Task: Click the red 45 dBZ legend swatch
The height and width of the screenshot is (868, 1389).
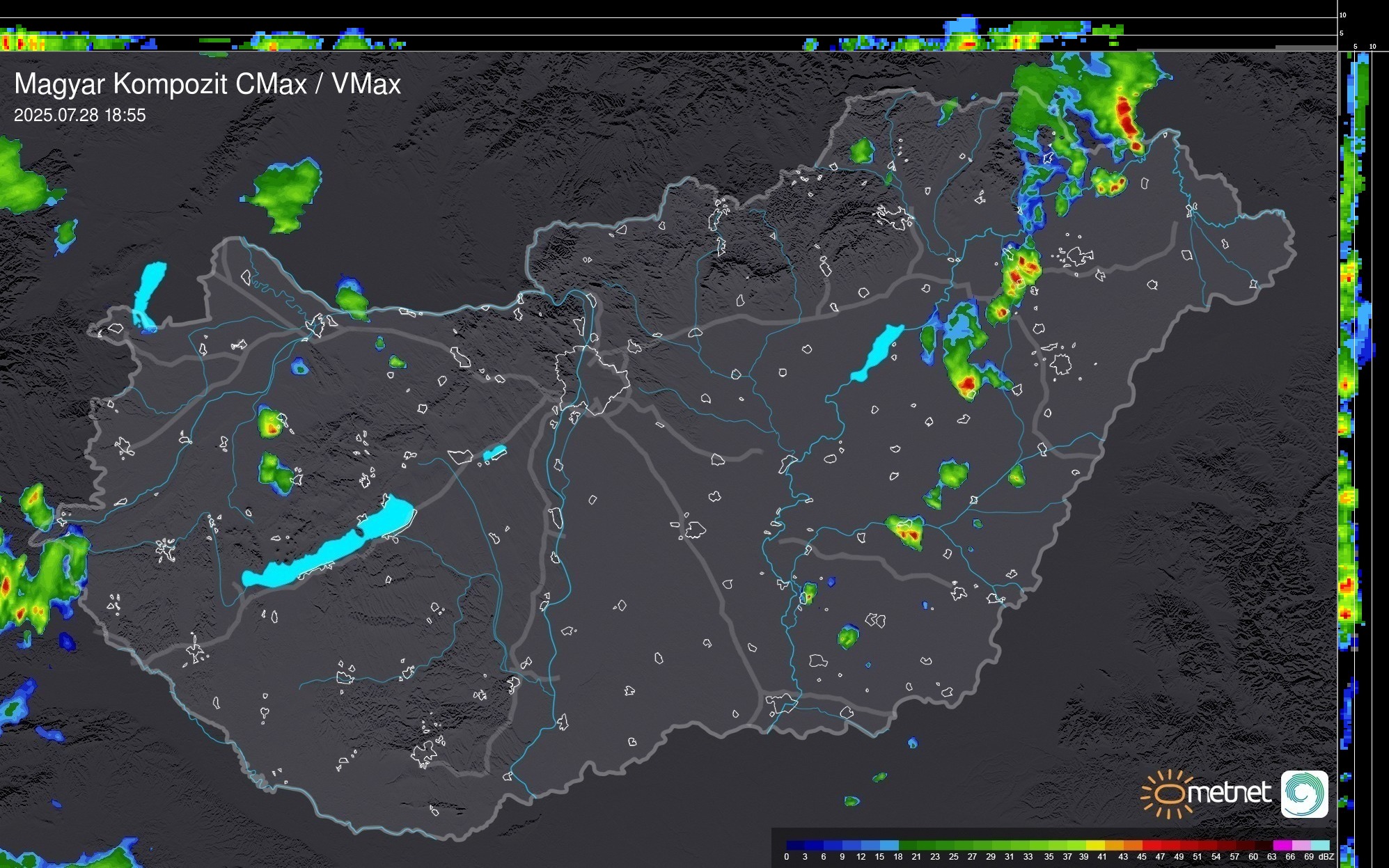Action: coord(1151,845)
